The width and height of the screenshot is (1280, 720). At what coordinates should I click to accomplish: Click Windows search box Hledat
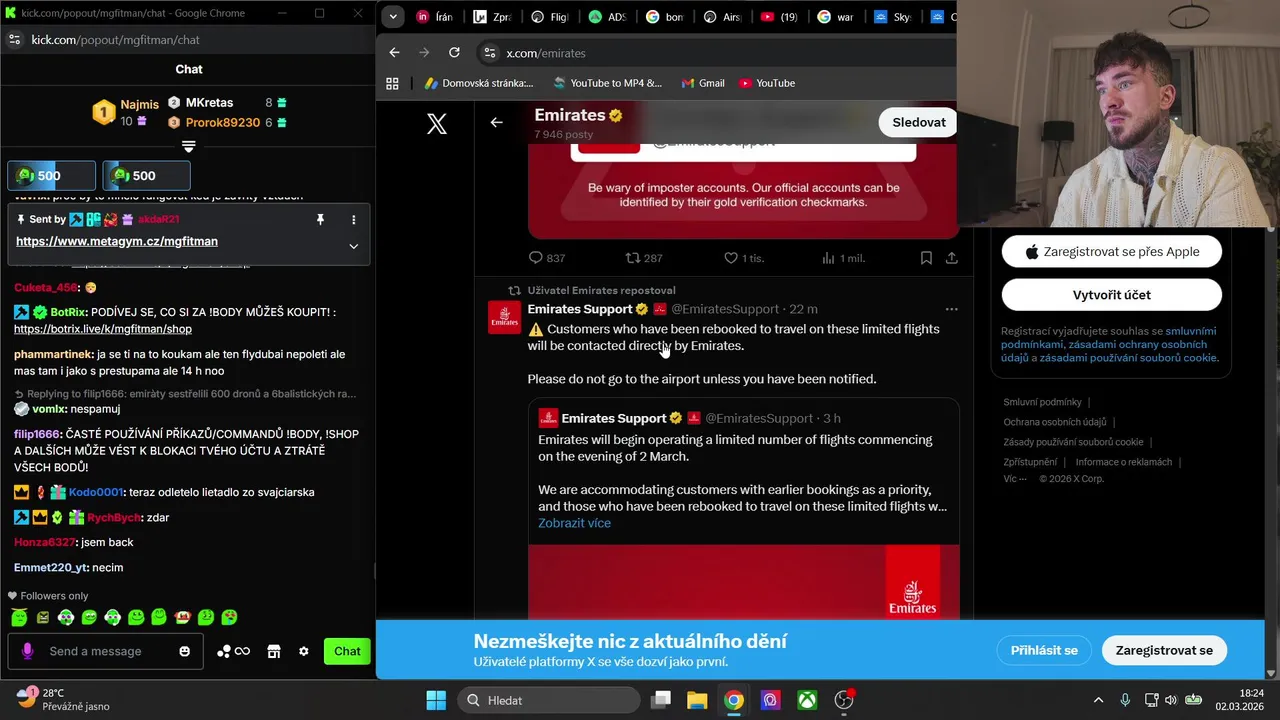pos(549,700)
